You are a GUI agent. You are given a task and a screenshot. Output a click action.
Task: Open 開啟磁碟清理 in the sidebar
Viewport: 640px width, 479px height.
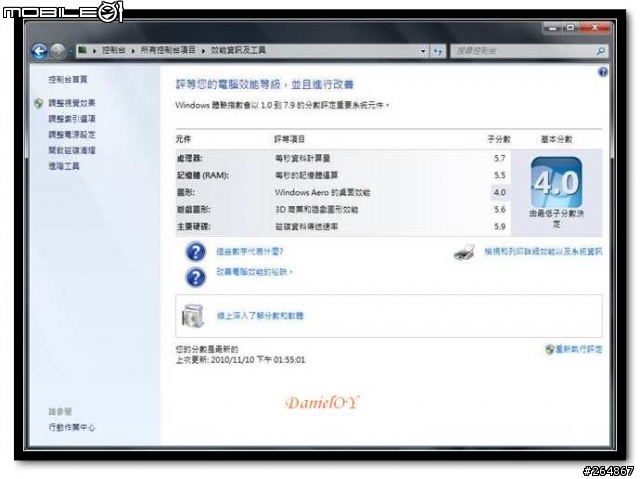point(72,151)
